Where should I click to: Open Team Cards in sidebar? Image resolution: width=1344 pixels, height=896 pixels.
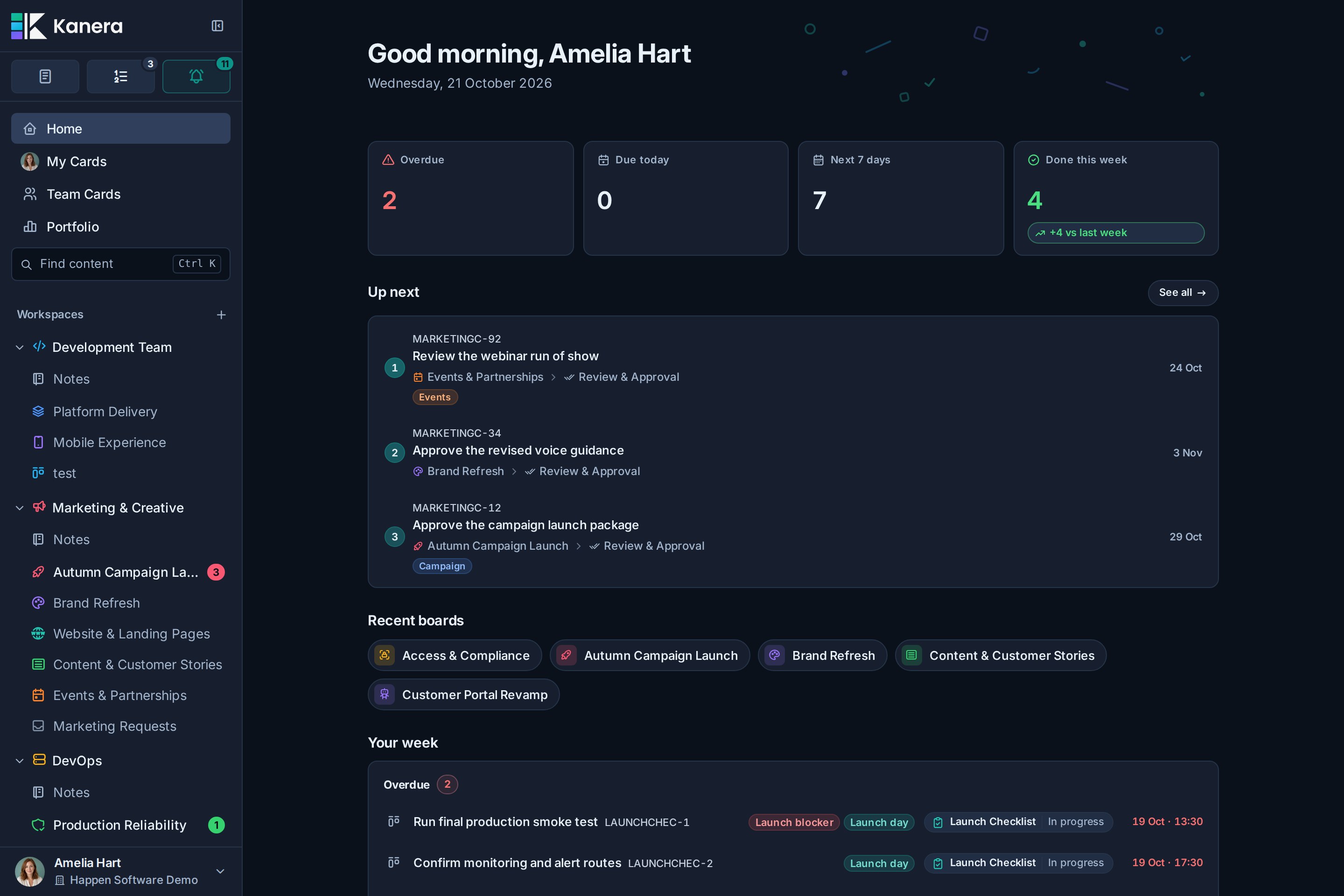pos(120,194)
